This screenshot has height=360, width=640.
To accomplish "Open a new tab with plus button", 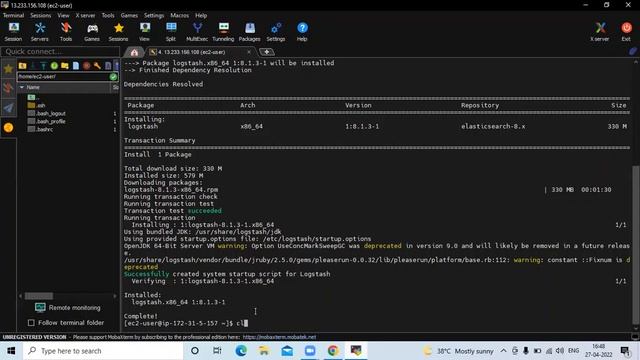I will pyautogui.click(x=267, y=52).
